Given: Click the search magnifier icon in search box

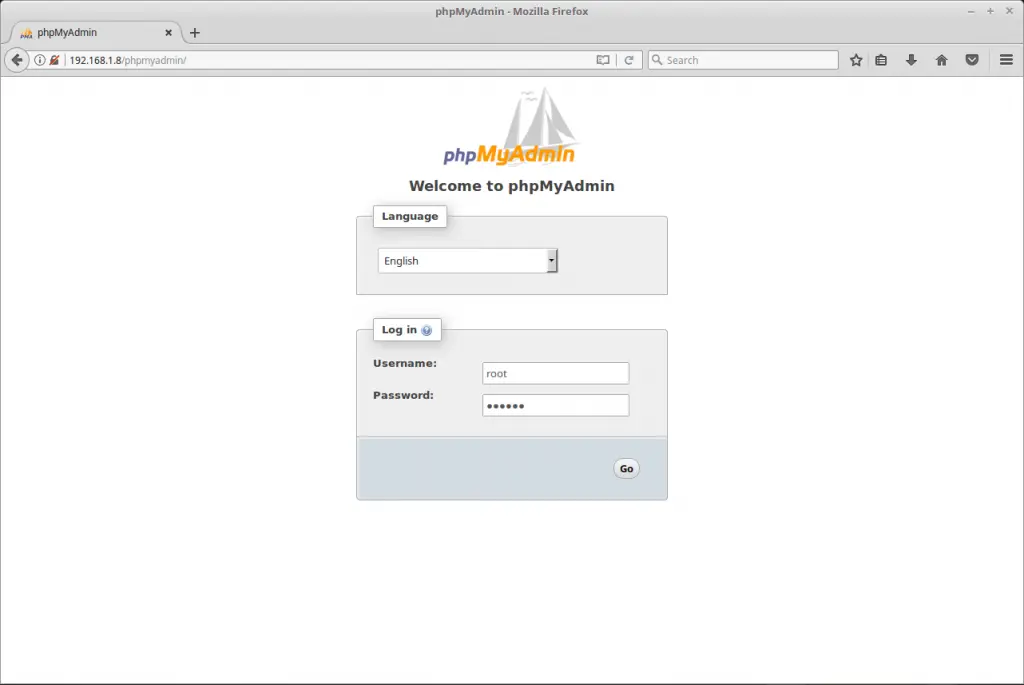Looking at the screenshot, I should click(657, 60).
